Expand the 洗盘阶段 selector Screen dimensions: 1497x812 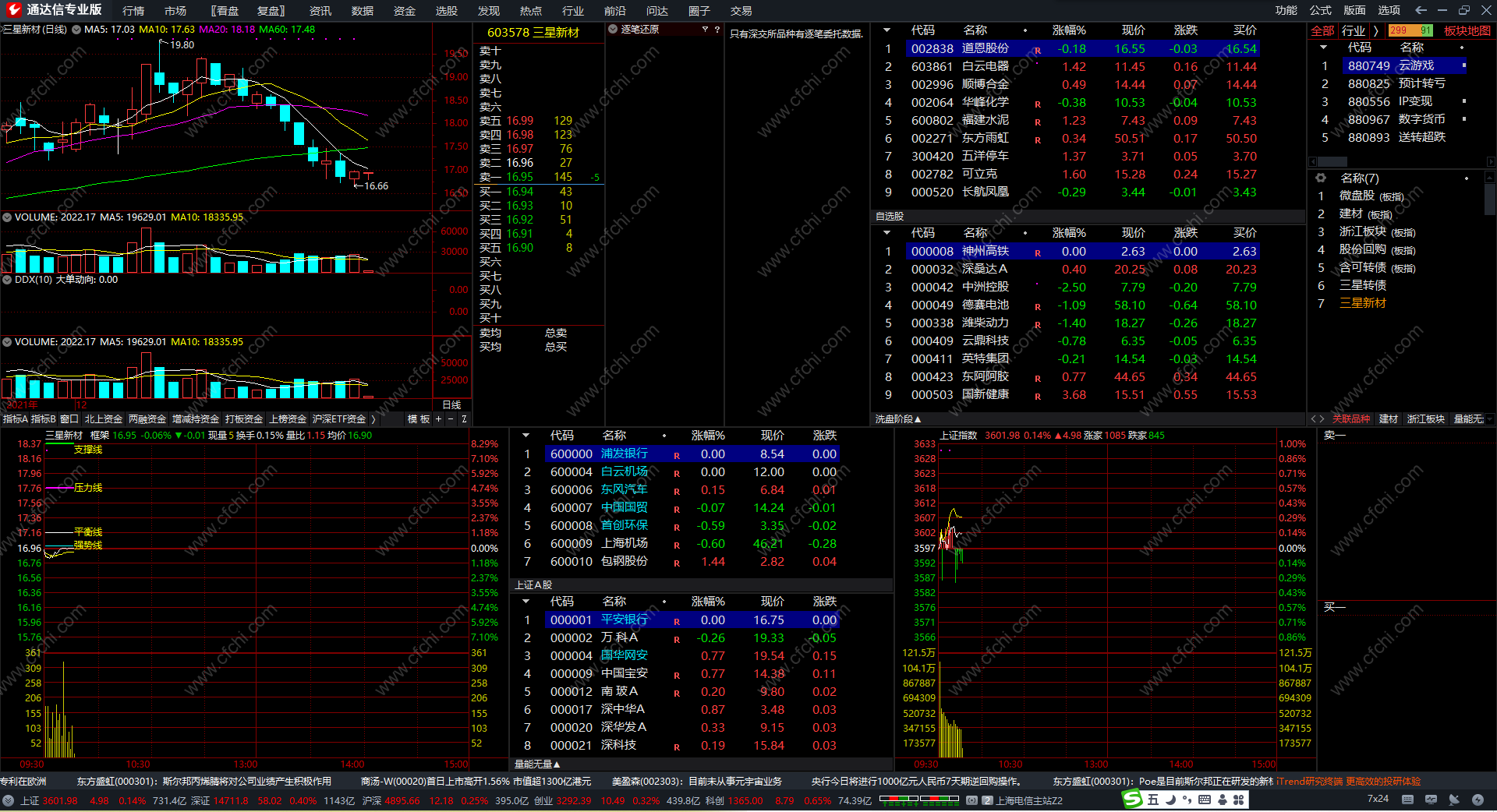[x=898, y=419]
